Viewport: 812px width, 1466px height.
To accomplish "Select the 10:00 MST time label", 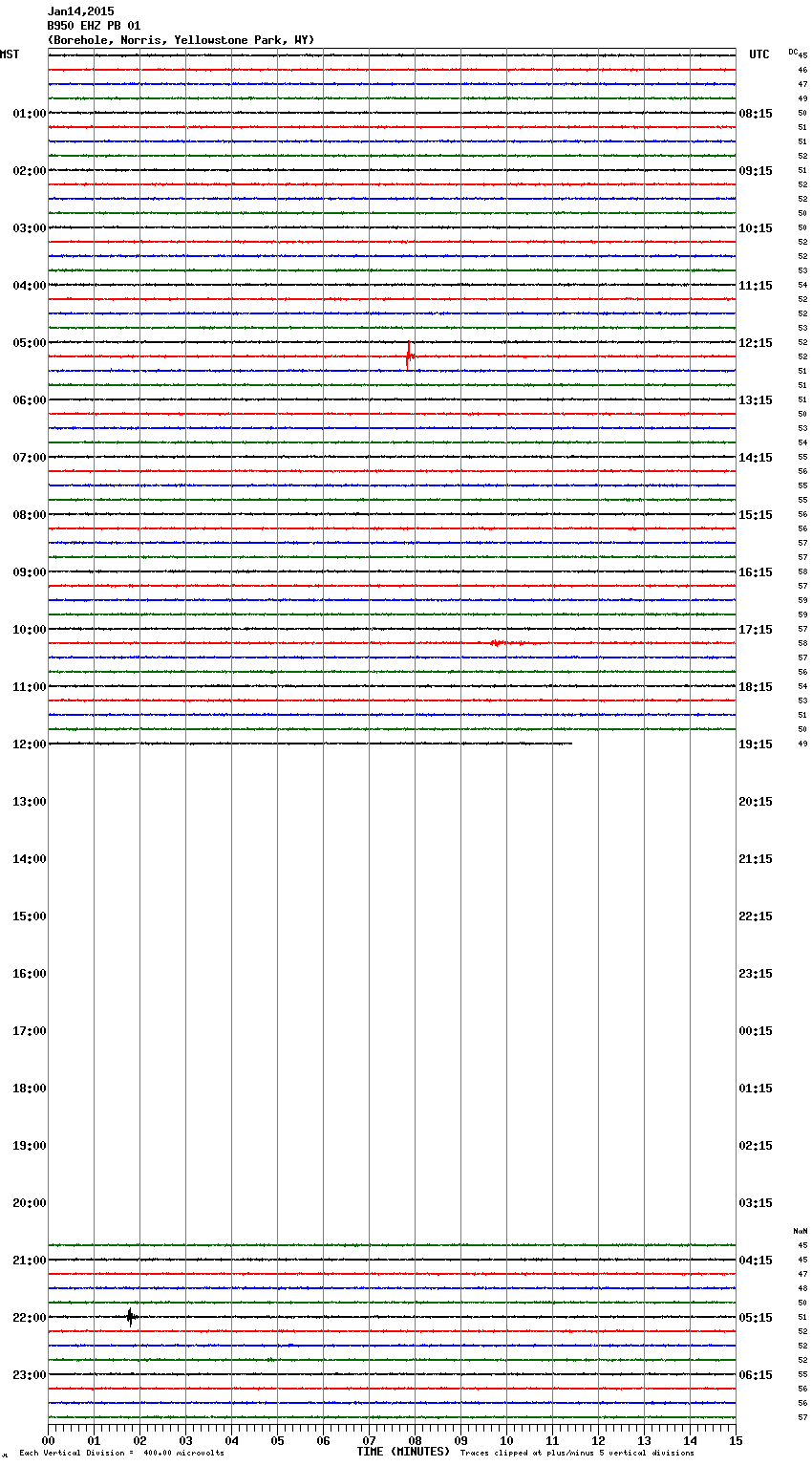I will coord(30,630).
